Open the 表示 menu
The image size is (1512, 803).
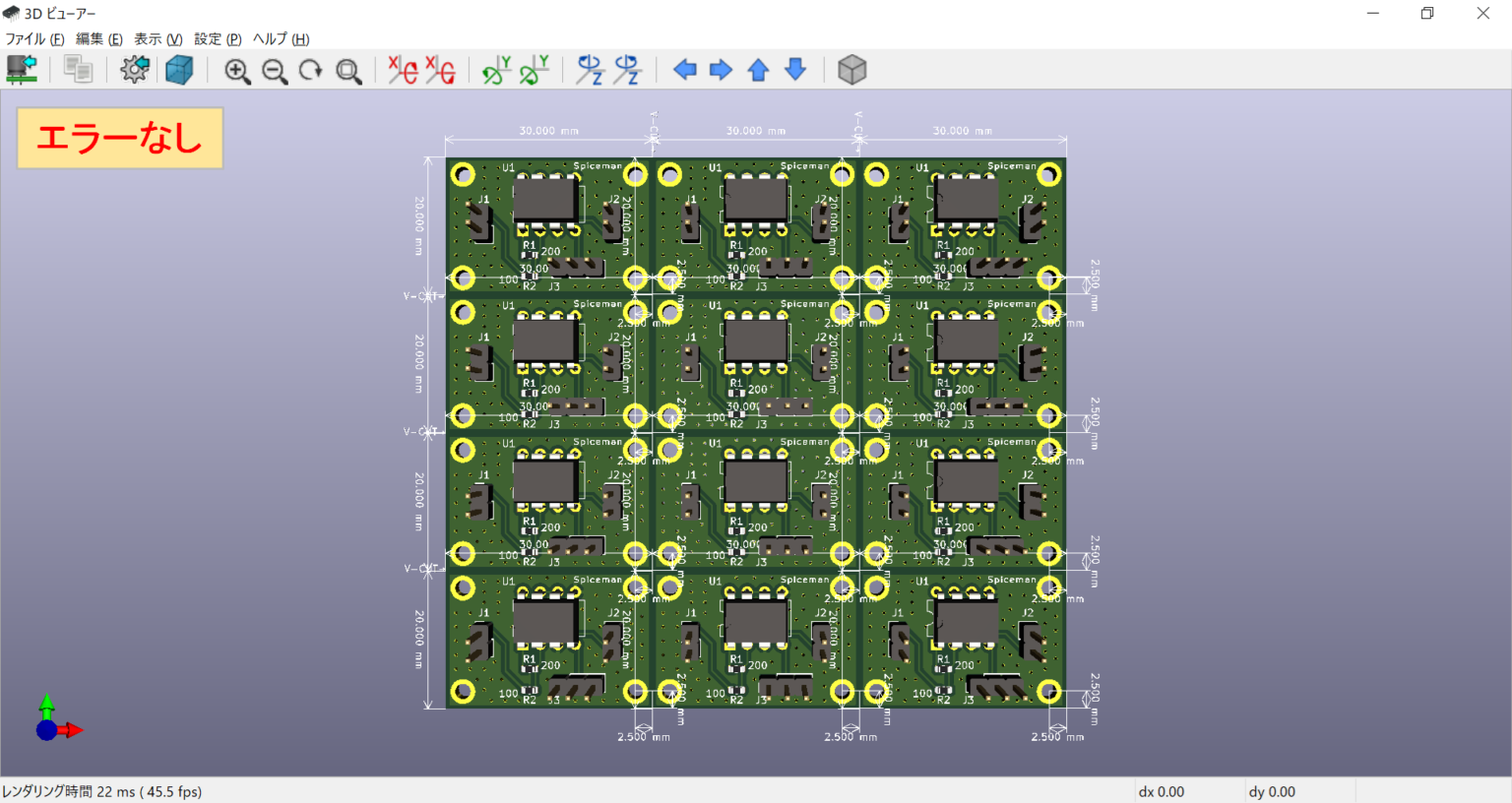(x=159, y=39)
